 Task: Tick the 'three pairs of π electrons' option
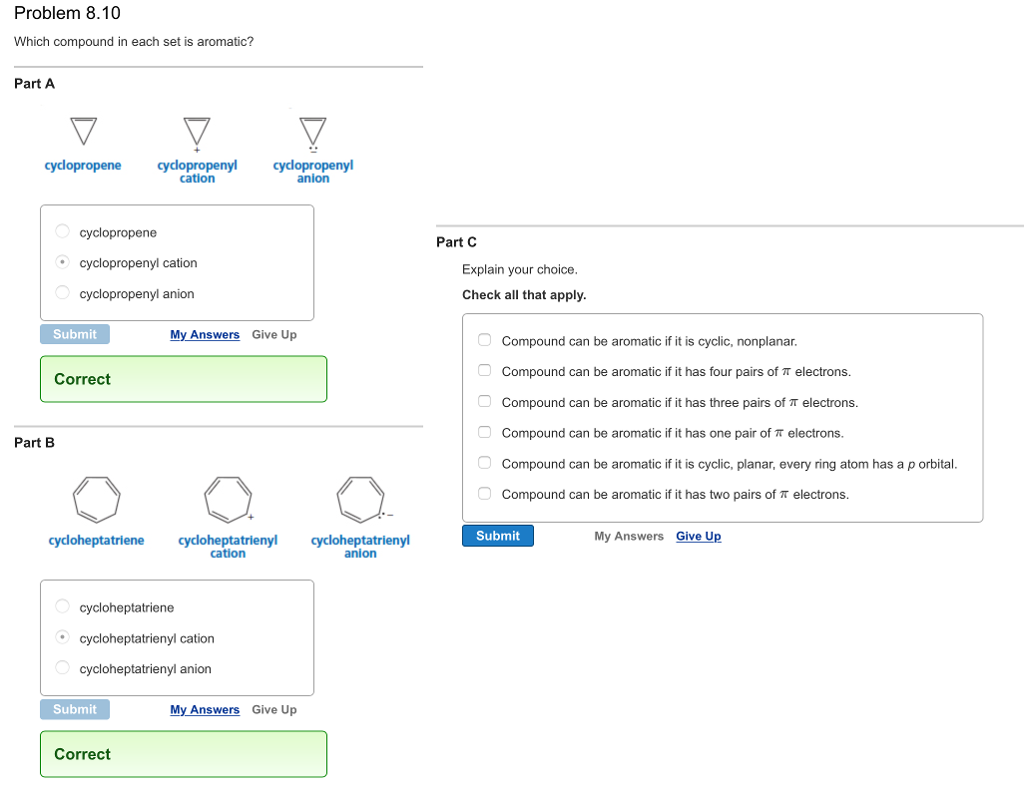pos(484,402)
